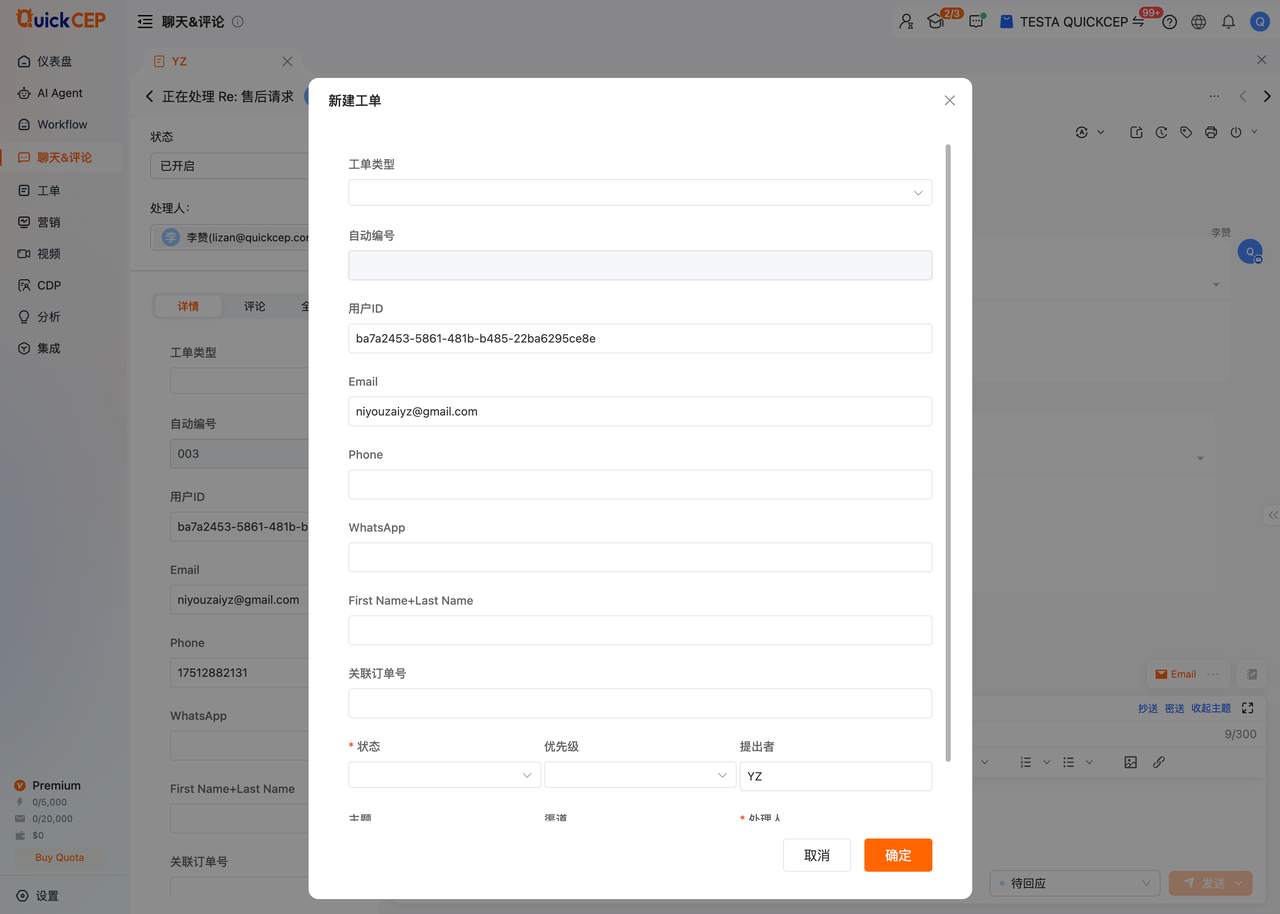
Task: Click the Q user avatar in top bar
Action: 1259,21
